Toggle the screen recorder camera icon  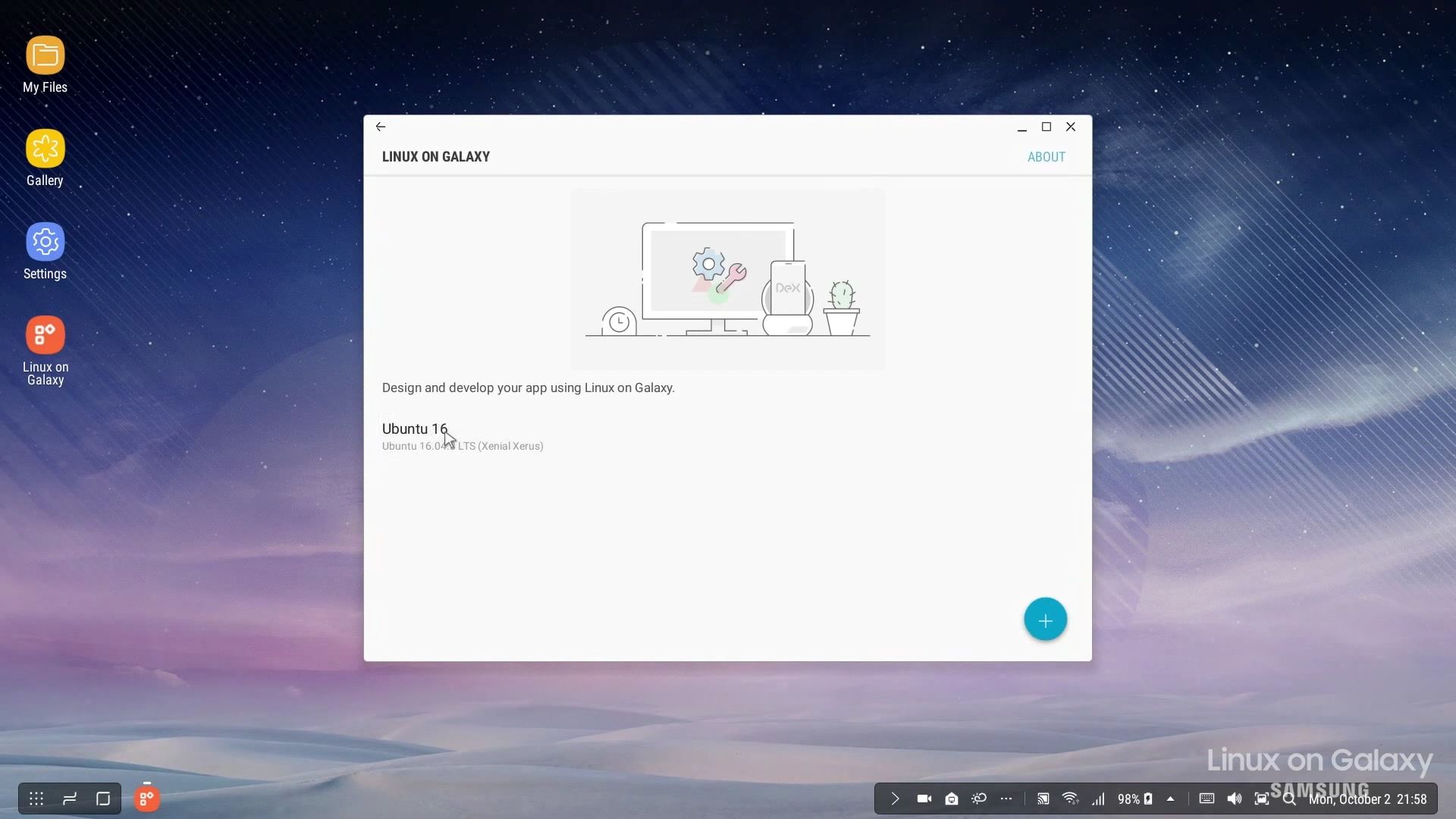tap(923, 799)
